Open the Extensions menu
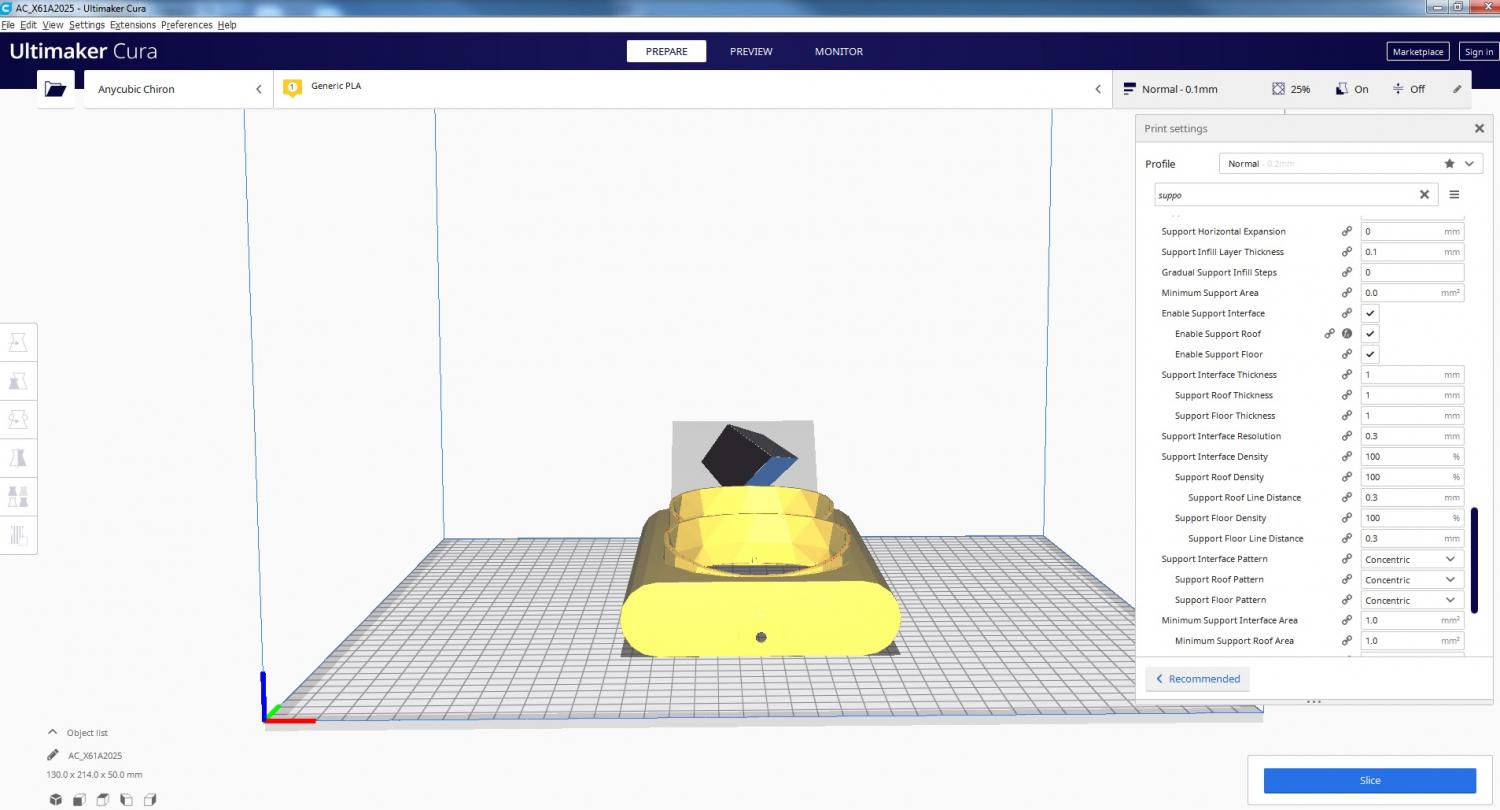 pos(133,25)
